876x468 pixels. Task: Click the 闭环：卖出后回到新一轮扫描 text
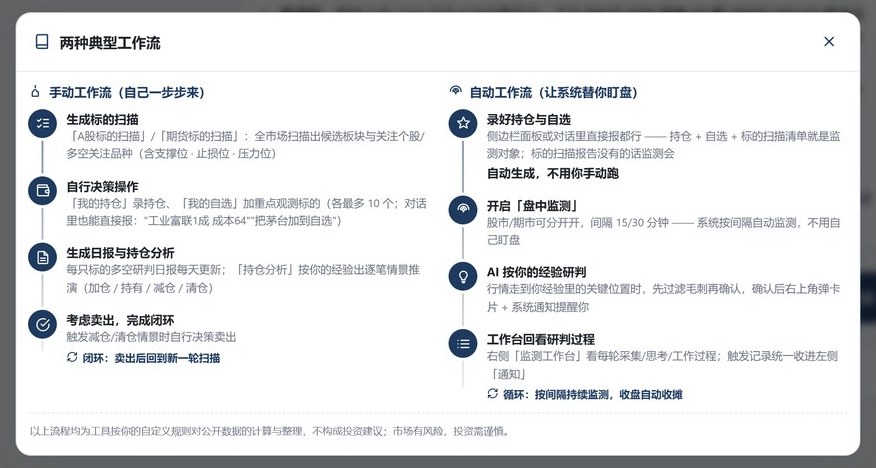click(151, 358)
